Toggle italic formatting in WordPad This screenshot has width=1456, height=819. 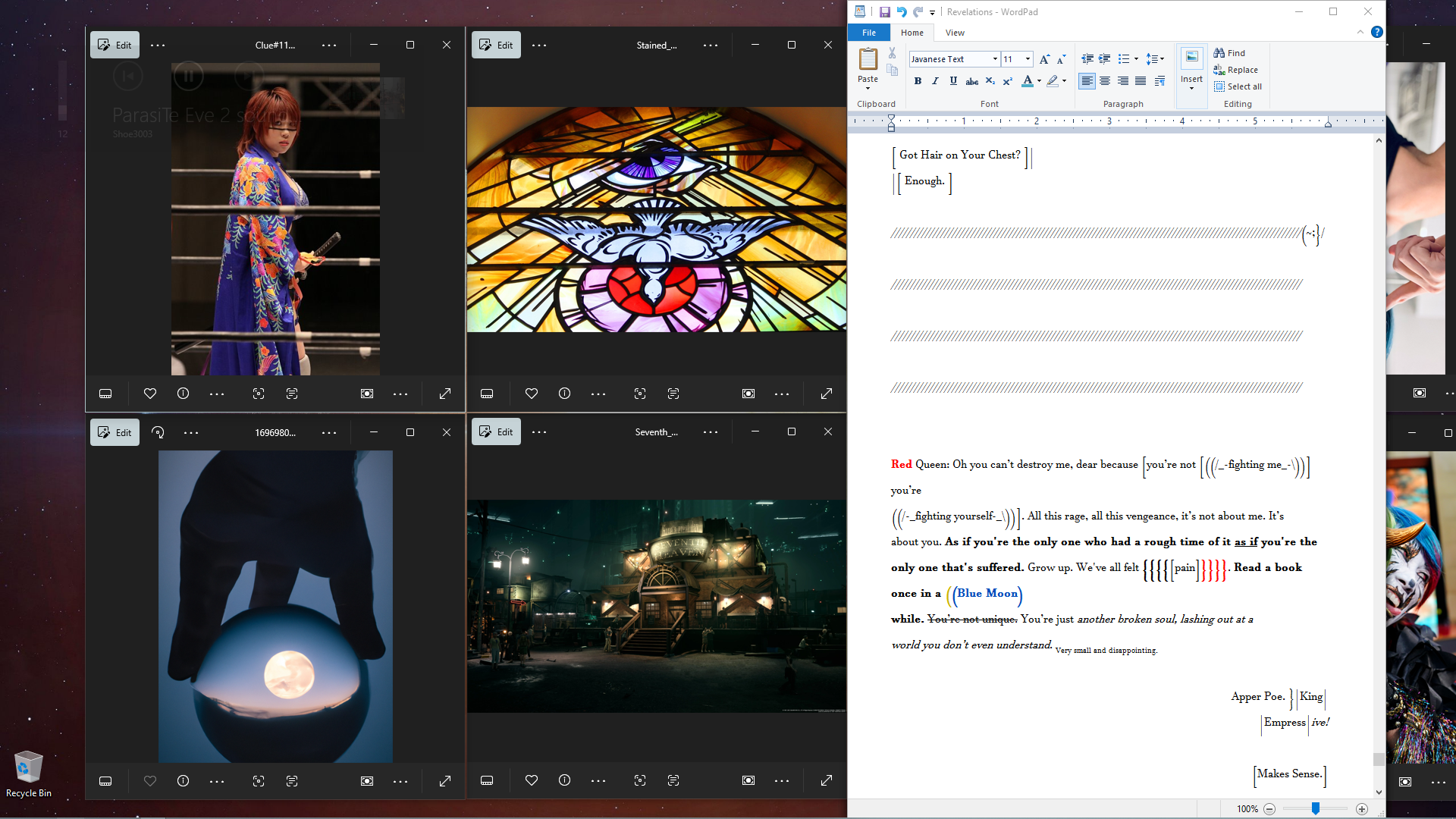point(935,81)
